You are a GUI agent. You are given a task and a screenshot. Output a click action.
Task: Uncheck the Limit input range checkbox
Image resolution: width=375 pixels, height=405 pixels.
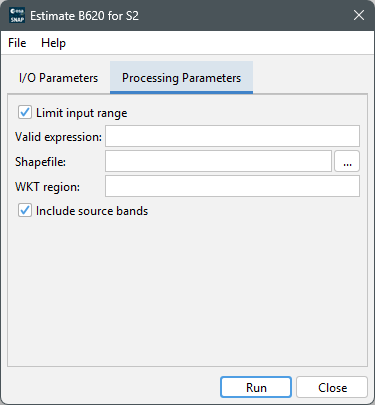coord(25,112)
